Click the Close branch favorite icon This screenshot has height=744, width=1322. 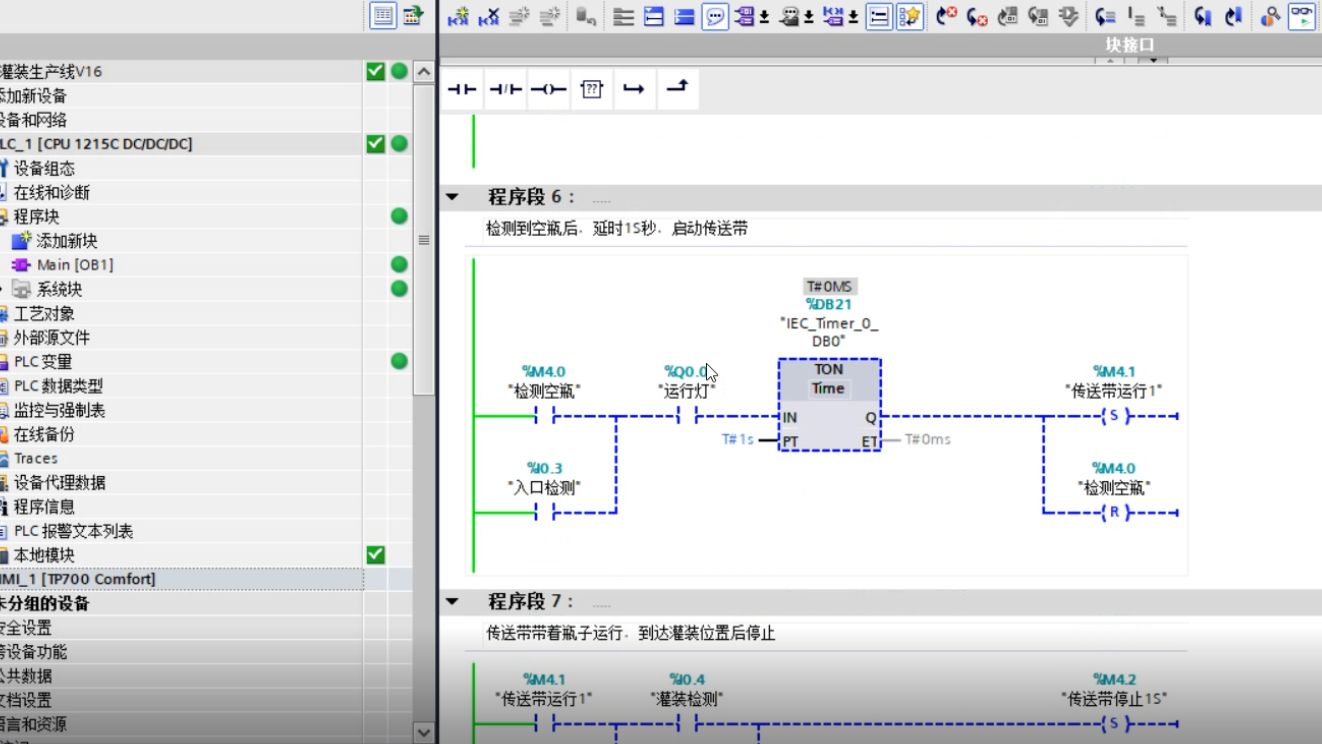[x=677, y=89]
